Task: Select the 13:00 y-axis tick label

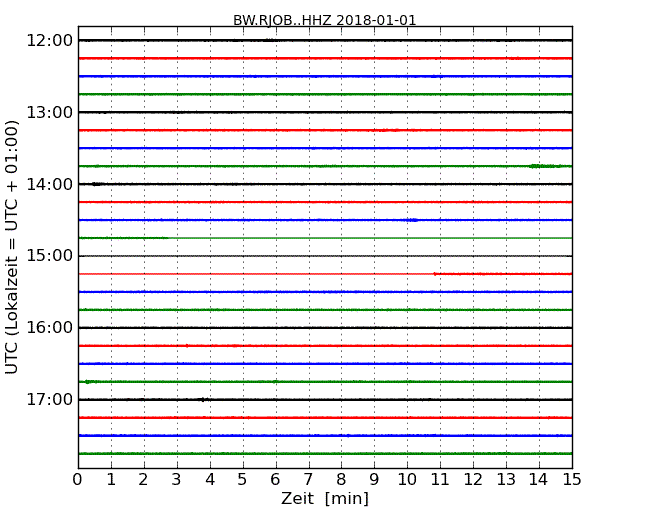Action: (x=49, y=112)
